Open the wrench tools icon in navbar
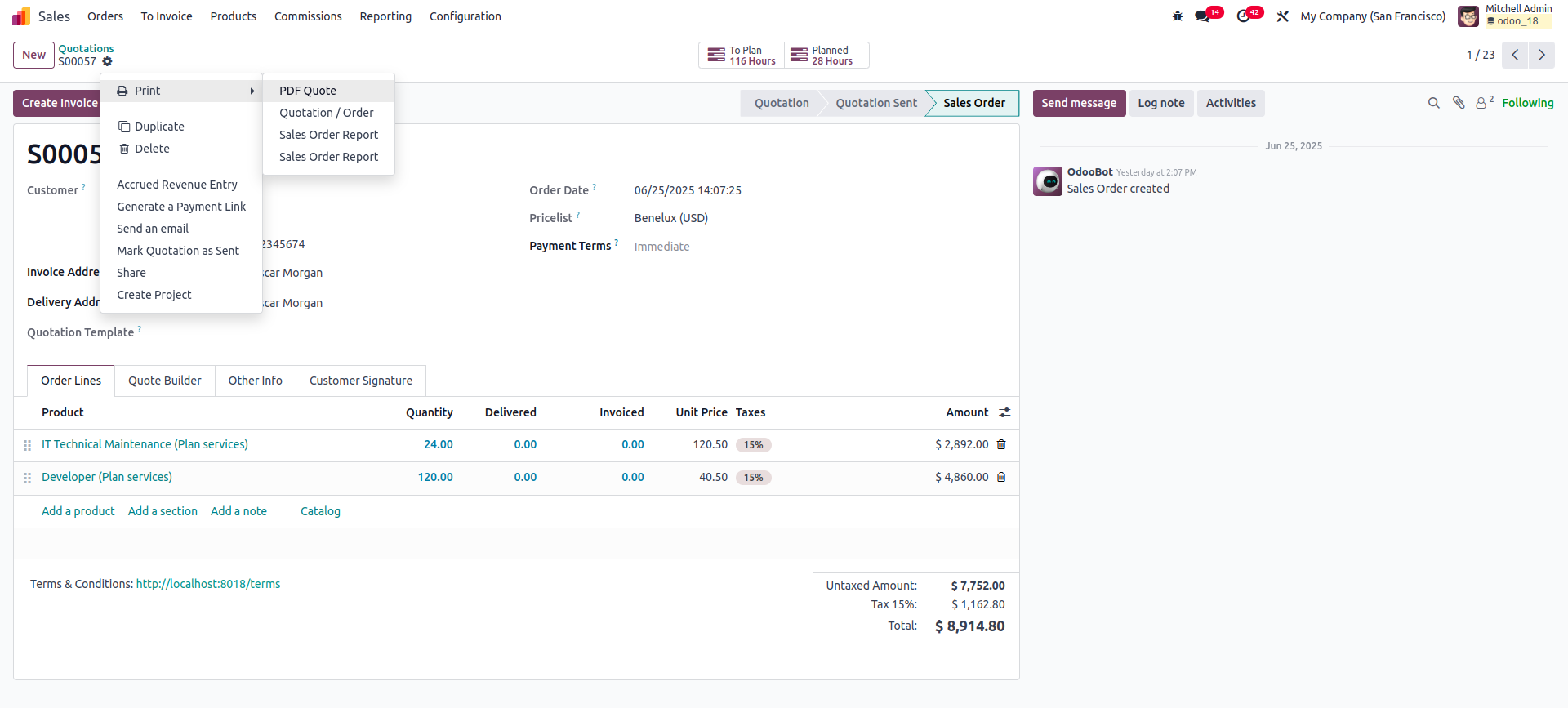The width and height of the screenshot is (1568, 708). coord(1283,16)
